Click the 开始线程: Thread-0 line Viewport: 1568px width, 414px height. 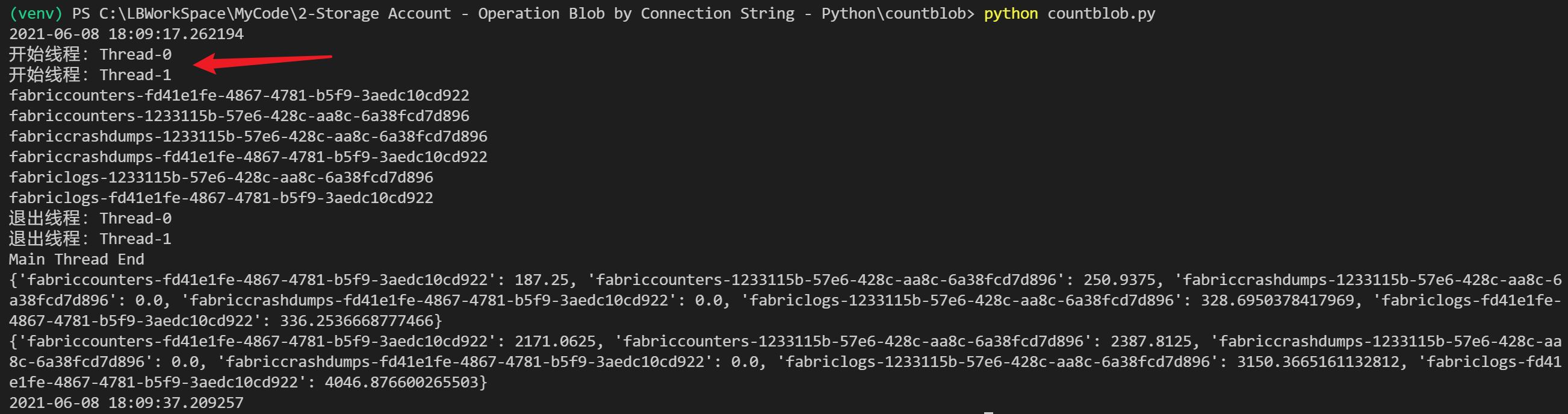click(90, 55)
